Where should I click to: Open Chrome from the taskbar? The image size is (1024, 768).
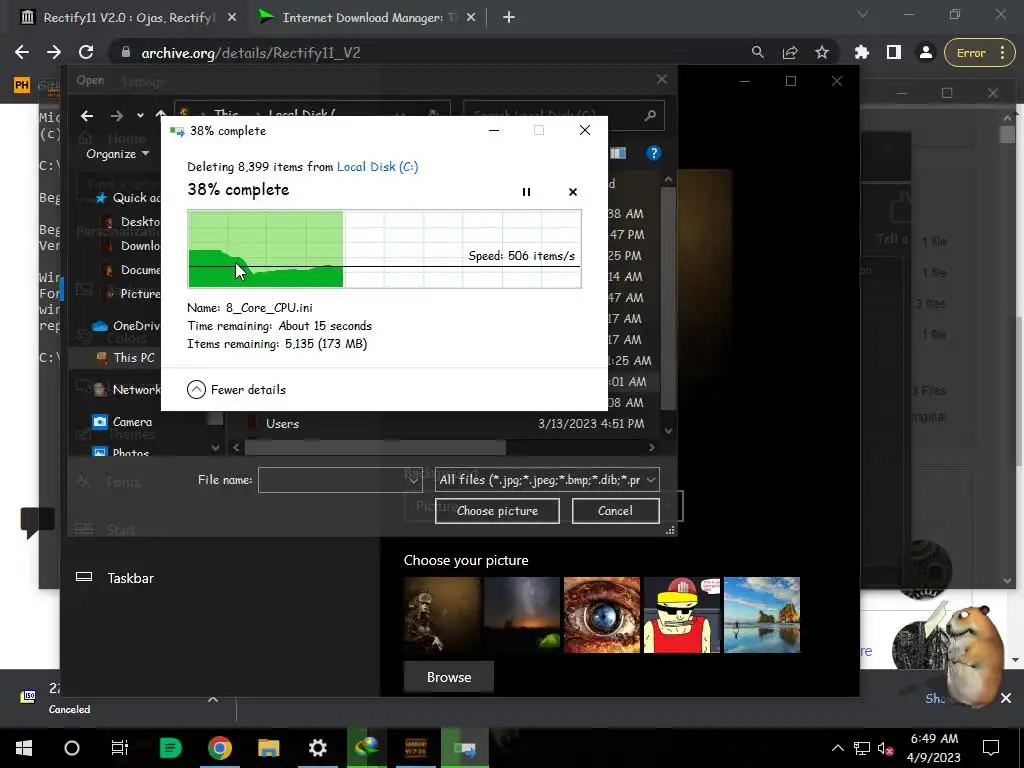click(220, 748)
